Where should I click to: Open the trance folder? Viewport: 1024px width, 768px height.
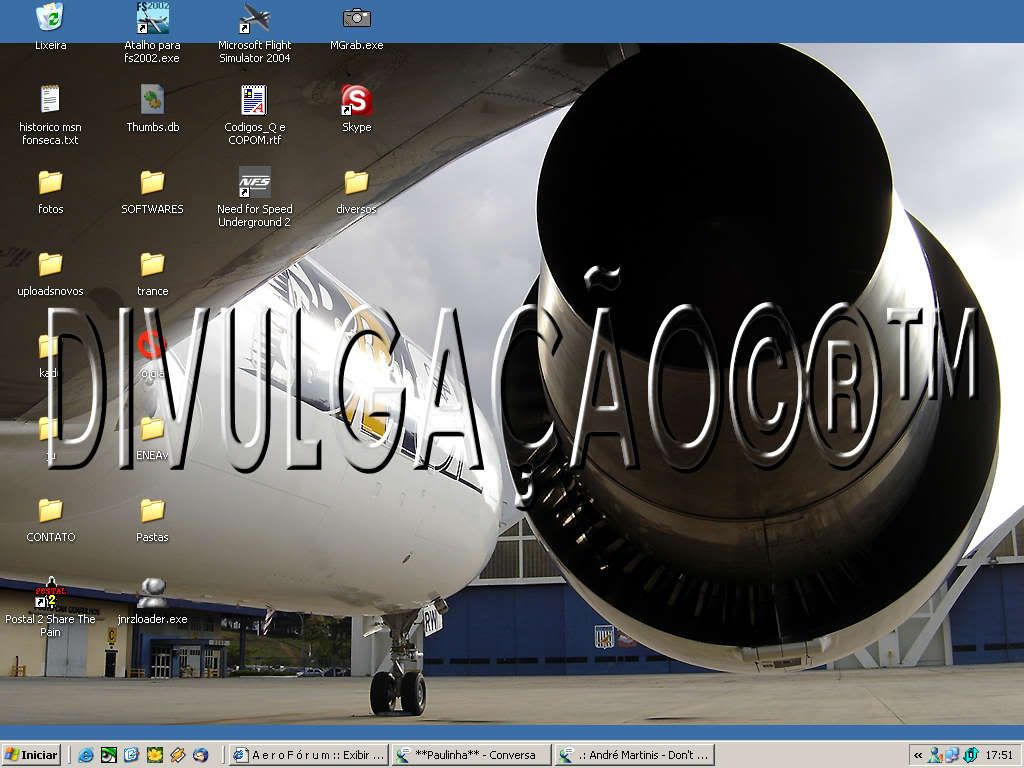[x=152, y=264]
